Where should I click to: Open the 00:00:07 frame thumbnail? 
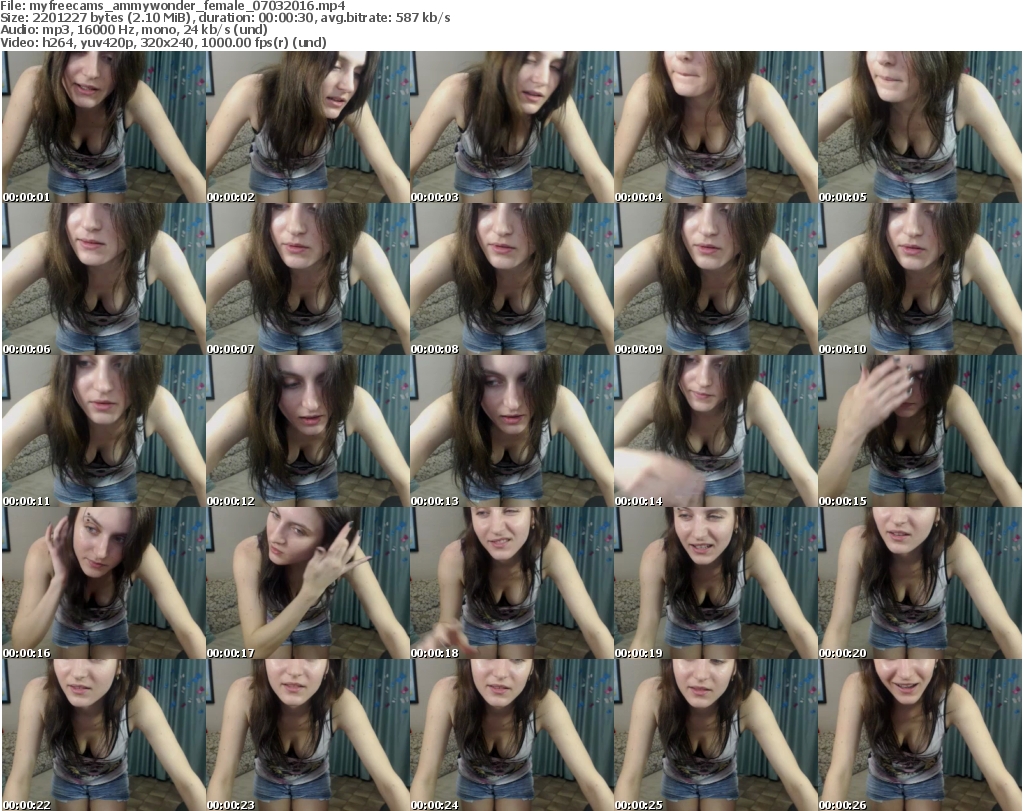308,279
